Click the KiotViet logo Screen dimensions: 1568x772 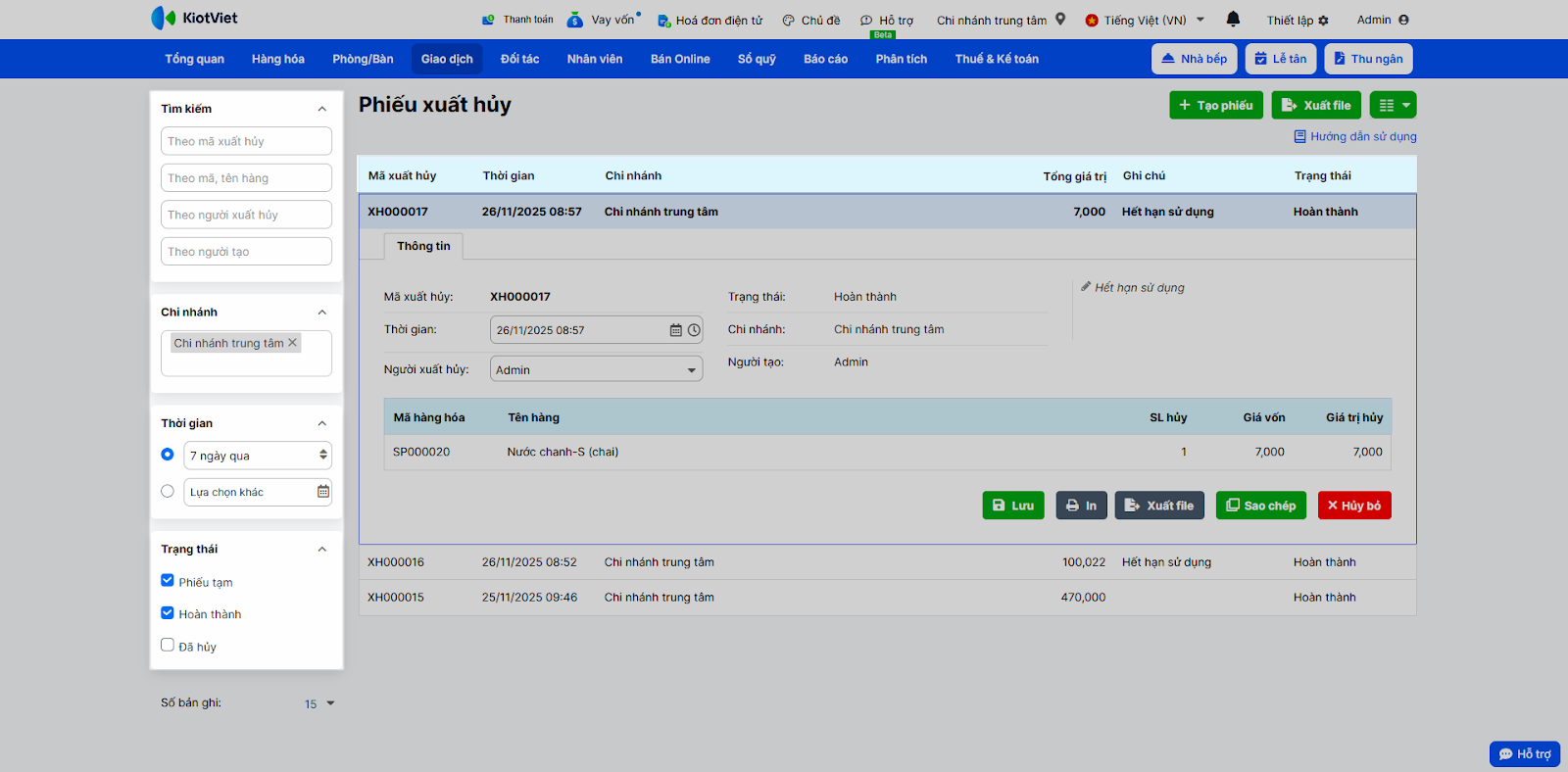tap(194, 18)
